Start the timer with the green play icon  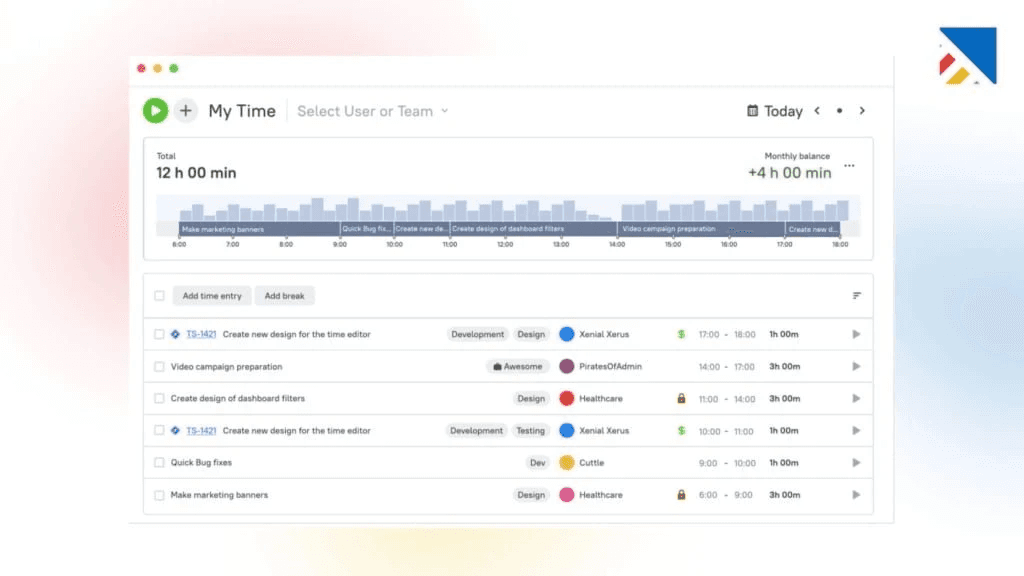pyautogui.click(x=155, y=110)
